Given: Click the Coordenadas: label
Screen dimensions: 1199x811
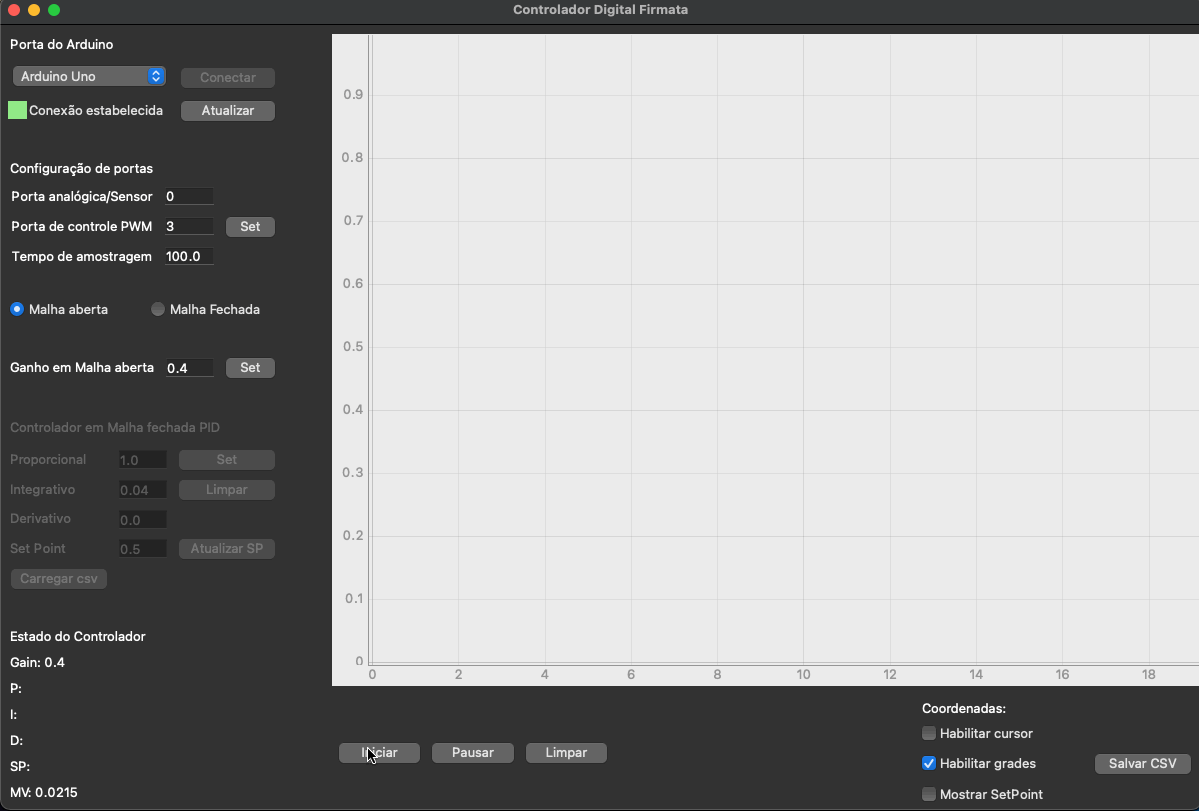Looking at the screenshot, I should click(963, 709).
